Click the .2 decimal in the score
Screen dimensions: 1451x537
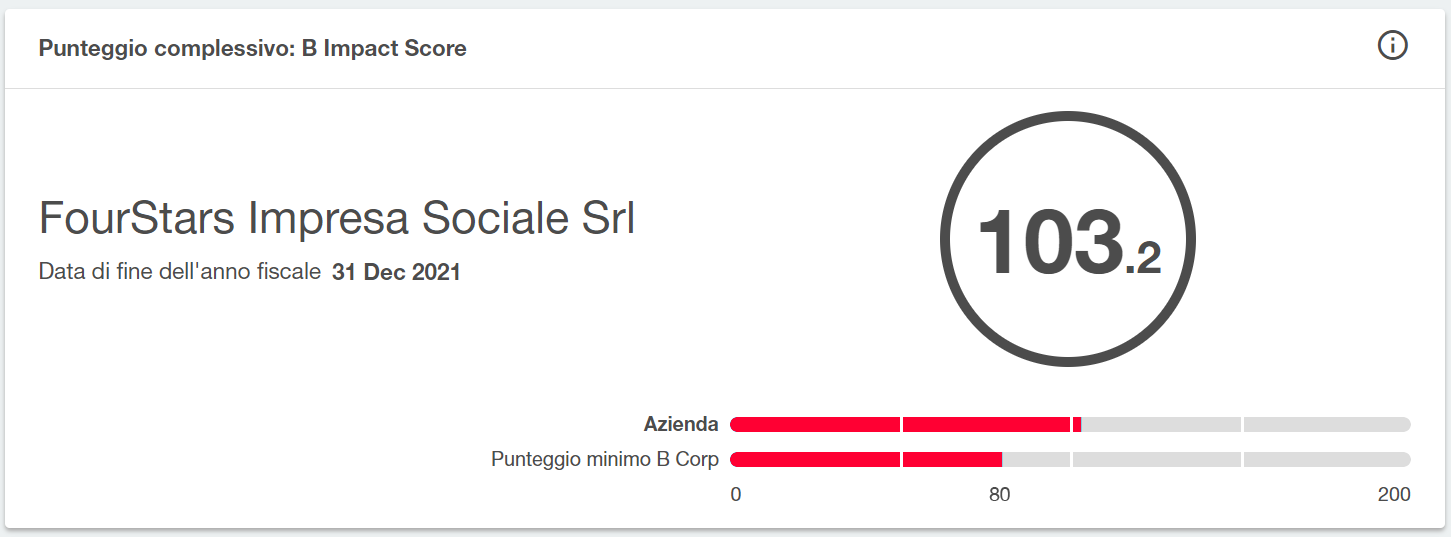click(1143, 258)
